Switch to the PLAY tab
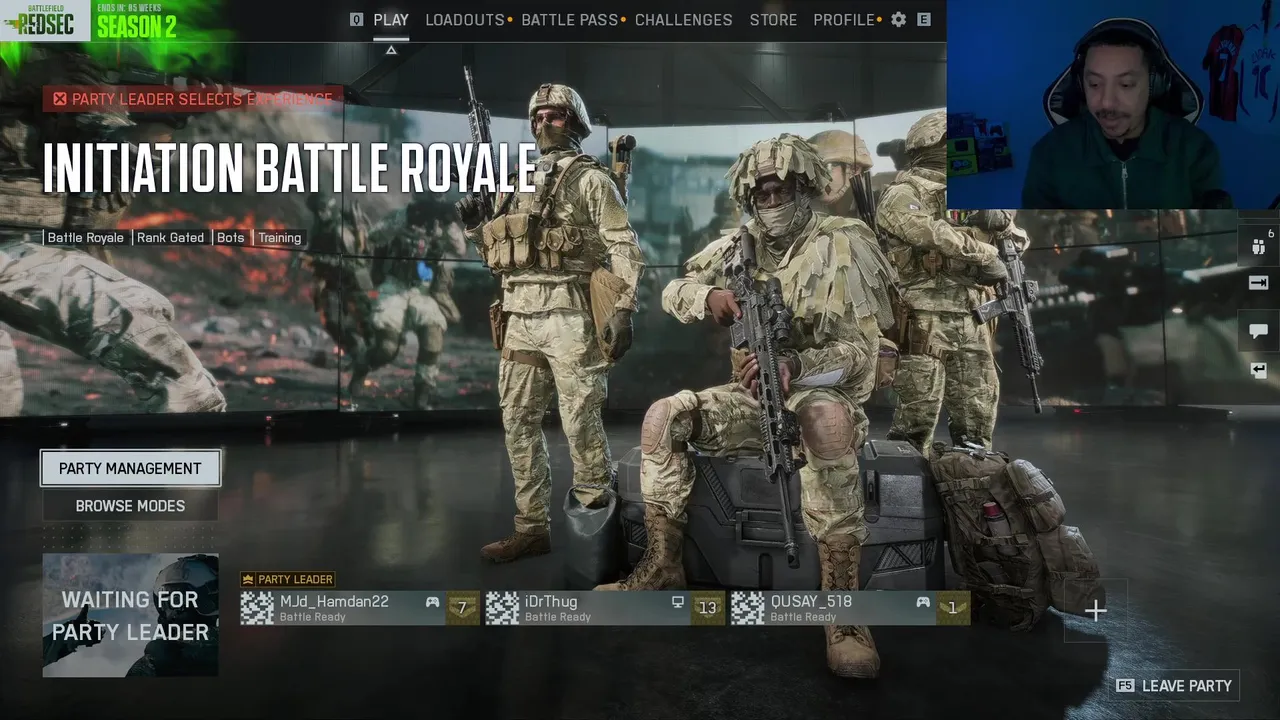Screen dimensions: 1280x720 click(x=391, y=20)
